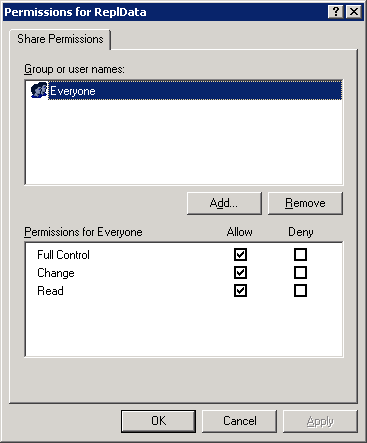Click the help question mark button
The image size is (367, 443).
pyautogui.click(x=336, y=12)
